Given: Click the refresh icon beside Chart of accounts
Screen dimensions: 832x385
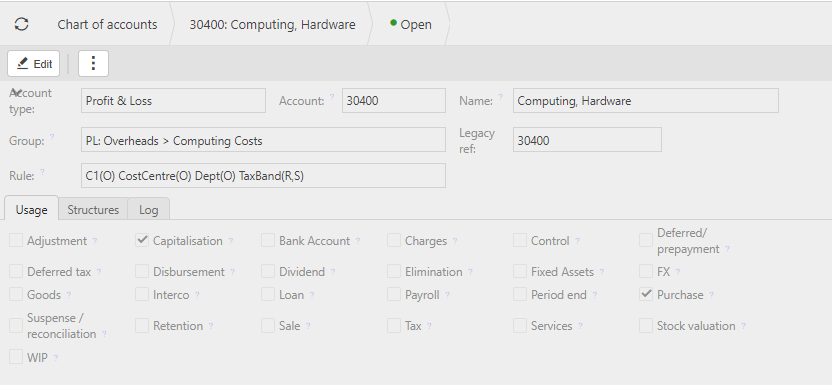Looking at the screenshot, I should tap(21, 24).
